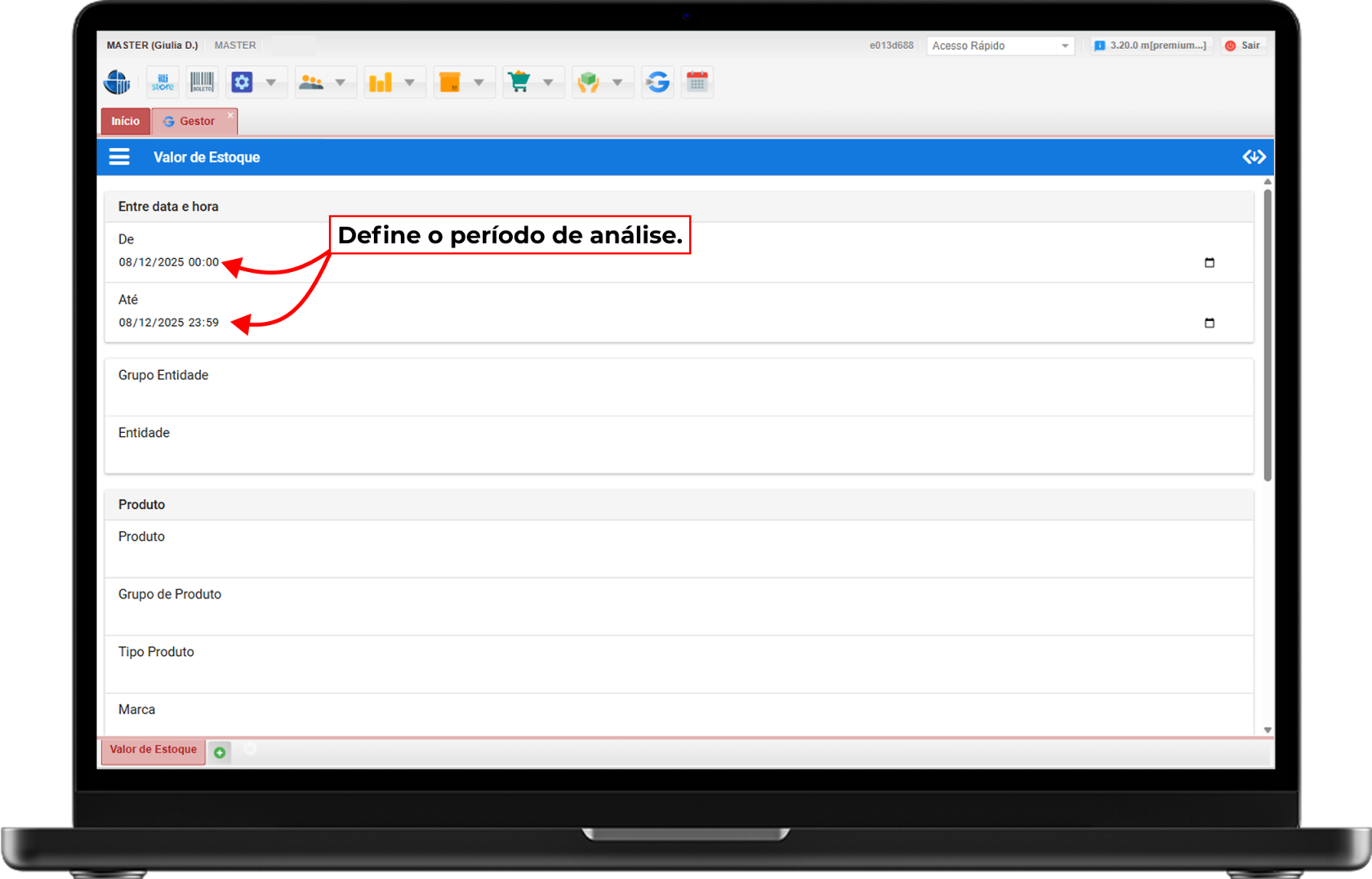Select the Valor de Estoque bottom tab
The width and height of the screenshot is (1372, 879).
[x=153, y=750]
